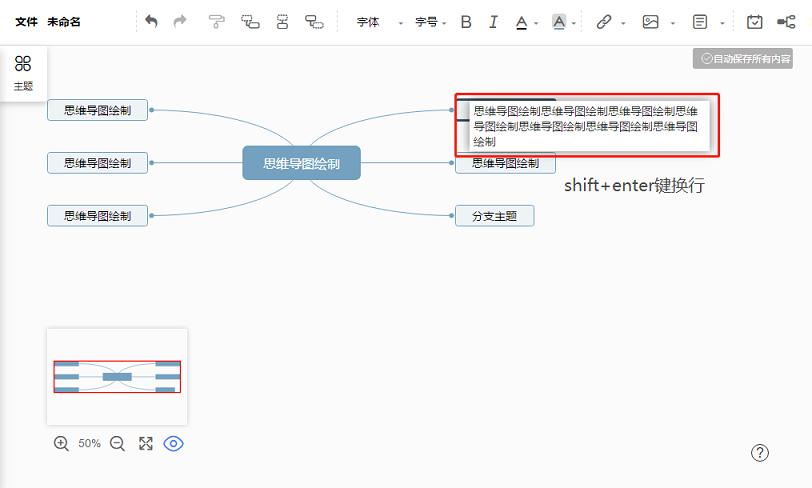Click the fit-to-screen expand icon
Image resolution: width=812 pixels, height=488 pixels.
(146, 443)
